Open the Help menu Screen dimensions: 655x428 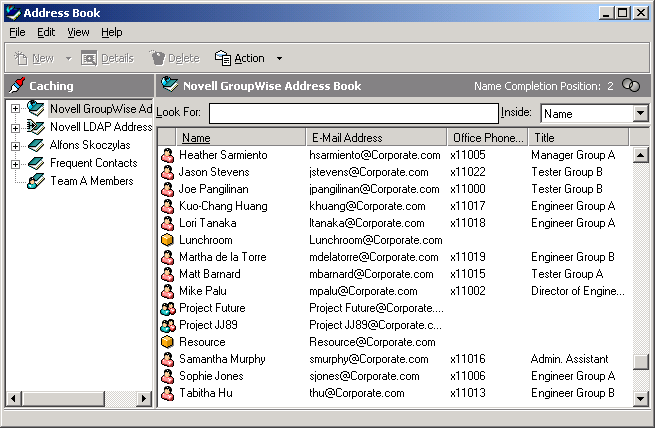112,32
